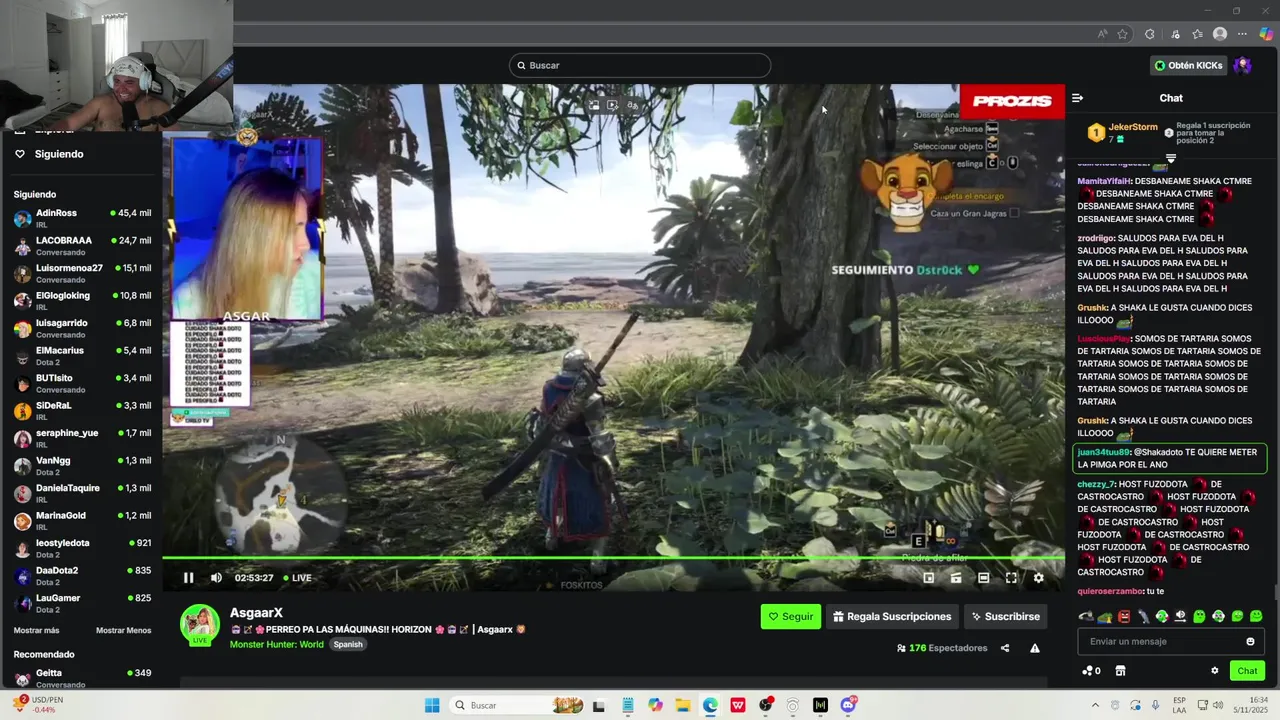1280x720 pixels.
Task: Show hidden system tray icons chevron
Action: (x=1095, y=705)
